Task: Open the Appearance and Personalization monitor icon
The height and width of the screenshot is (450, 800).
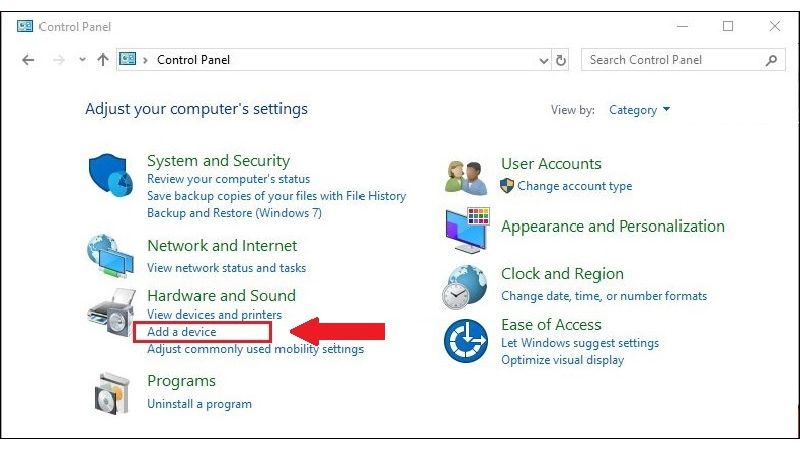Action: (465, 230)
